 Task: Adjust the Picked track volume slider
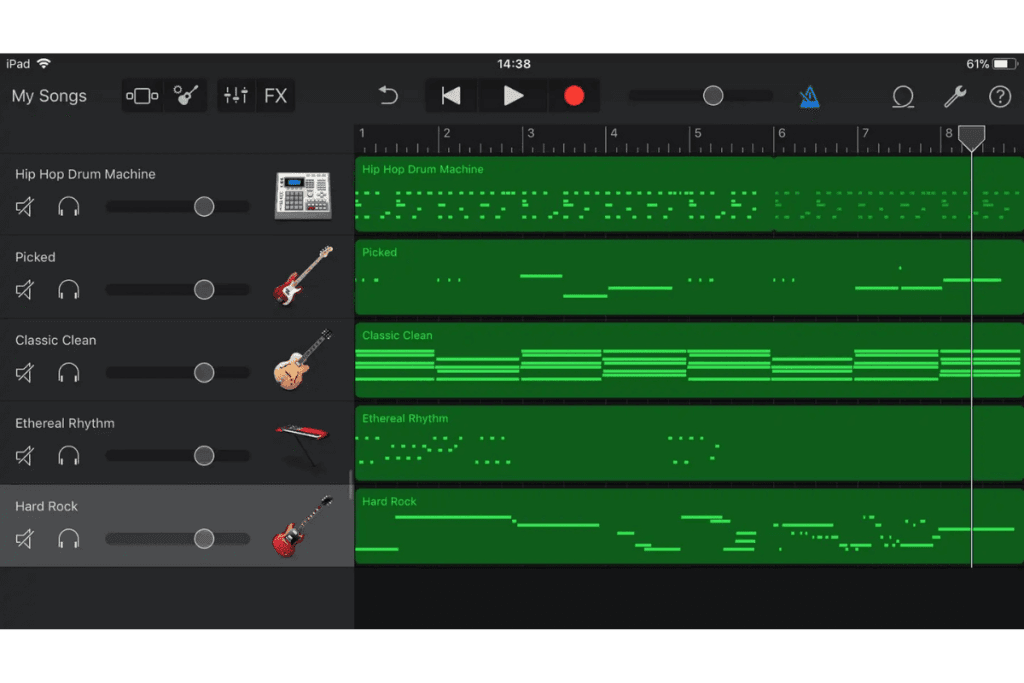pos(178,290)
